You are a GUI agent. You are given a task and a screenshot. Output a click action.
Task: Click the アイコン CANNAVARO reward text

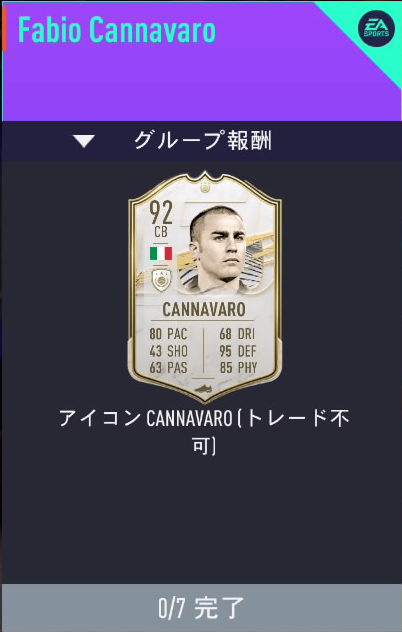(204, 431)
